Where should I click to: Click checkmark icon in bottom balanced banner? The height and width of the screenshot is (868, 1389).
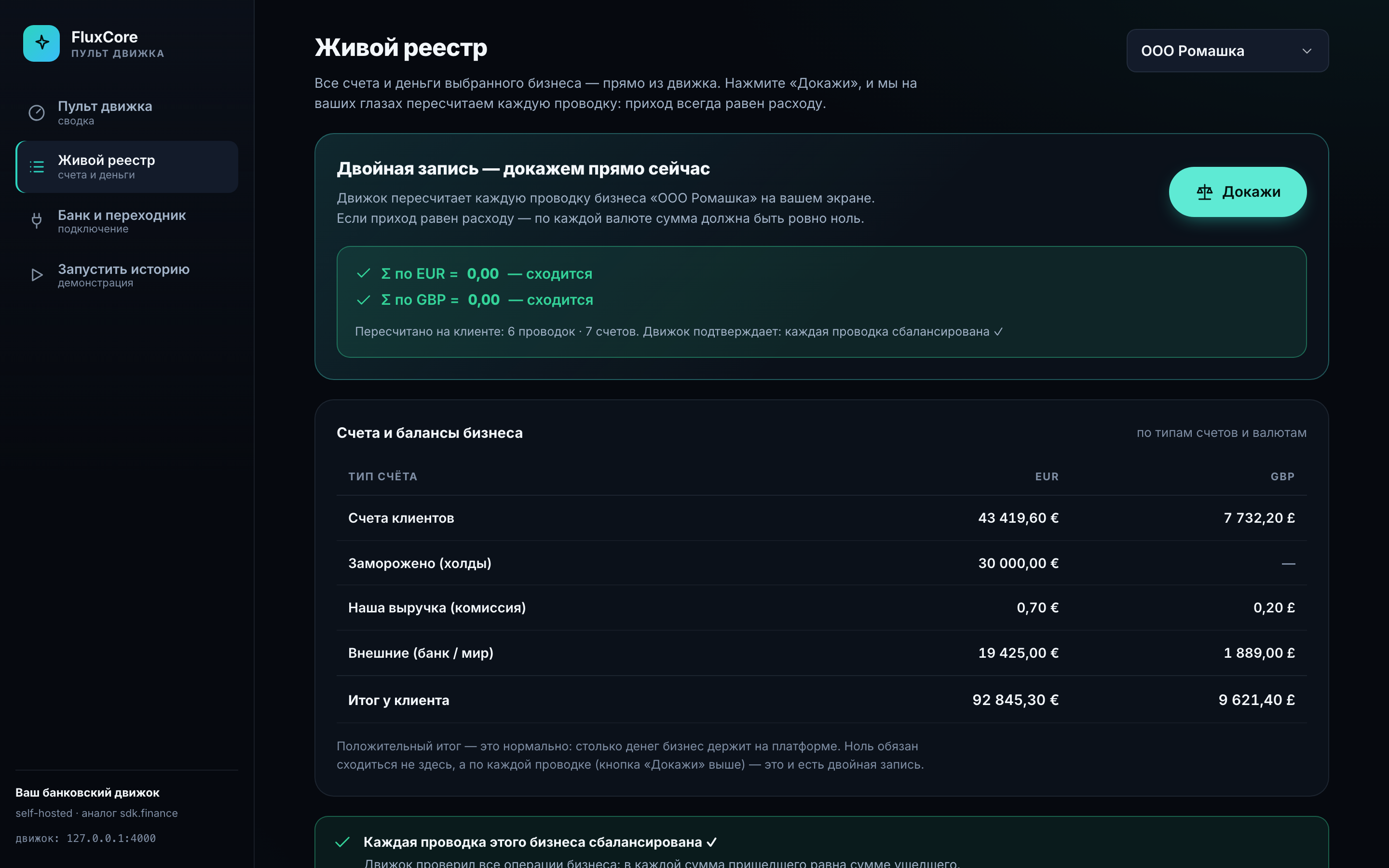pyautogui.click(x=342, y=841)
